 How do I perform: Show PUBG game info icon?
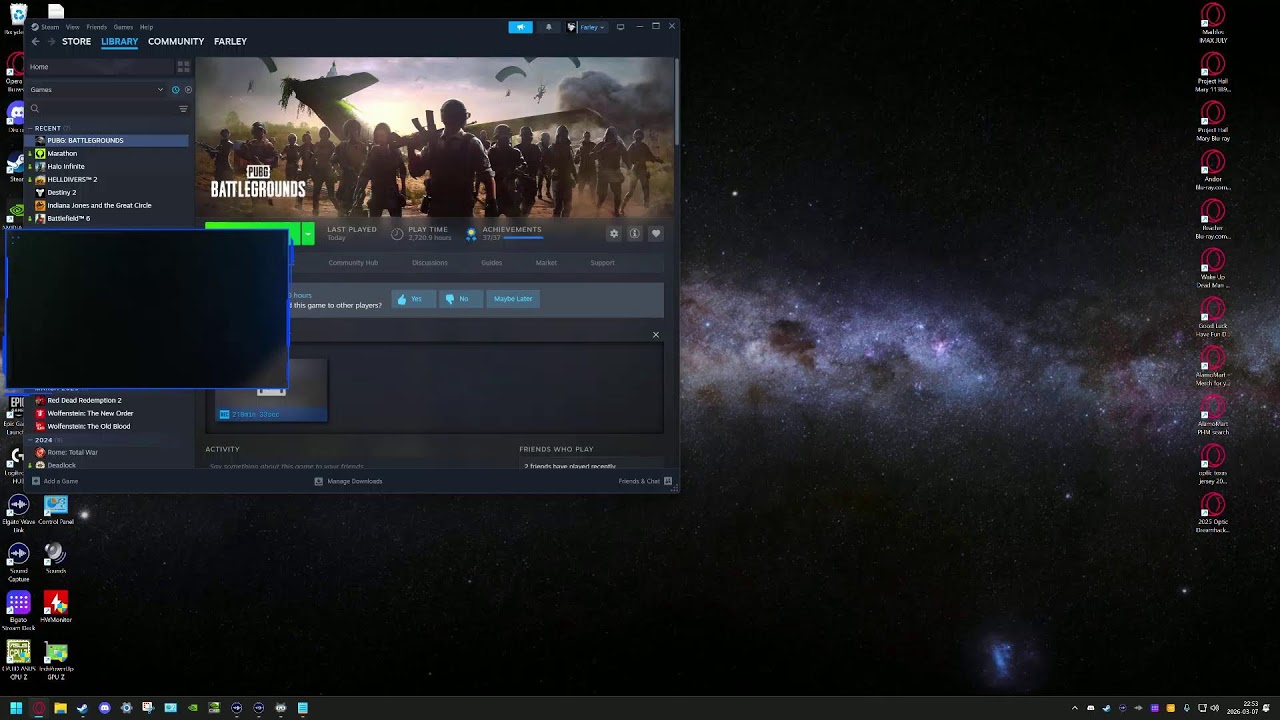[634, 233]
